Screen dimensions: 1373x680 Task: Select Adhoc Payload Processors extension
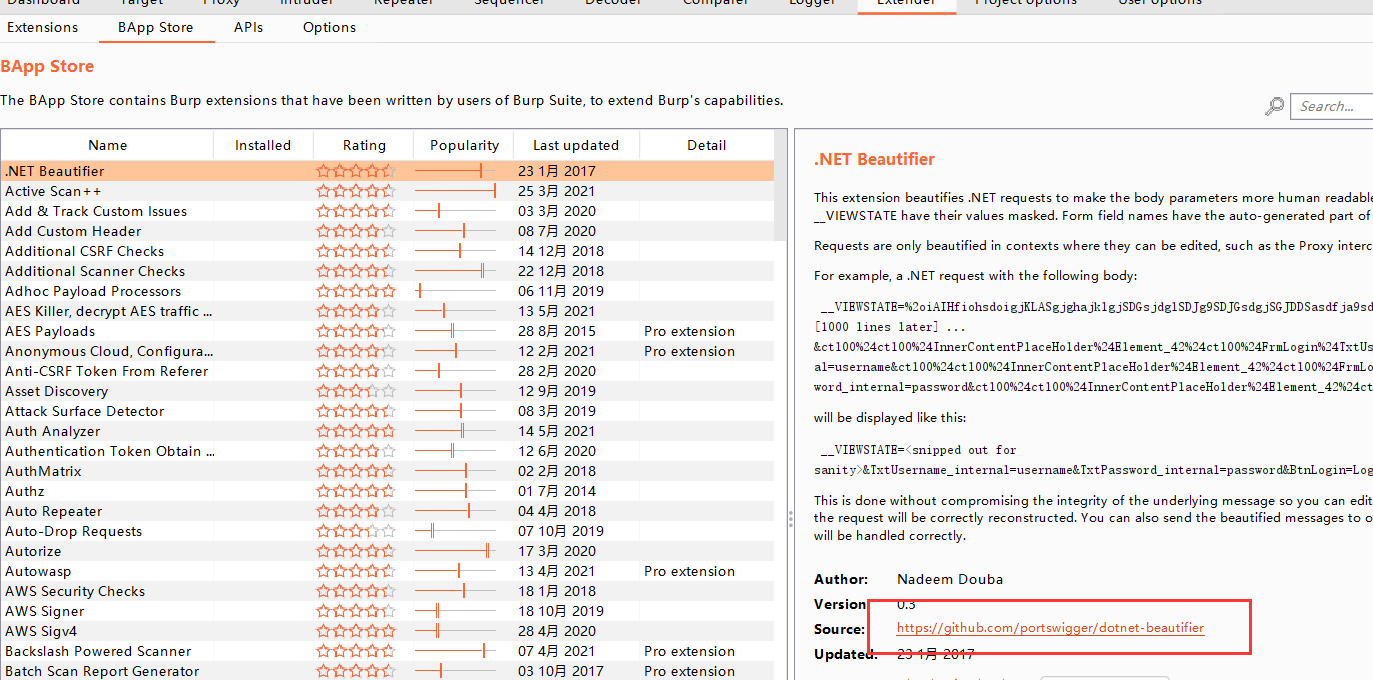[x=387, y=291]
